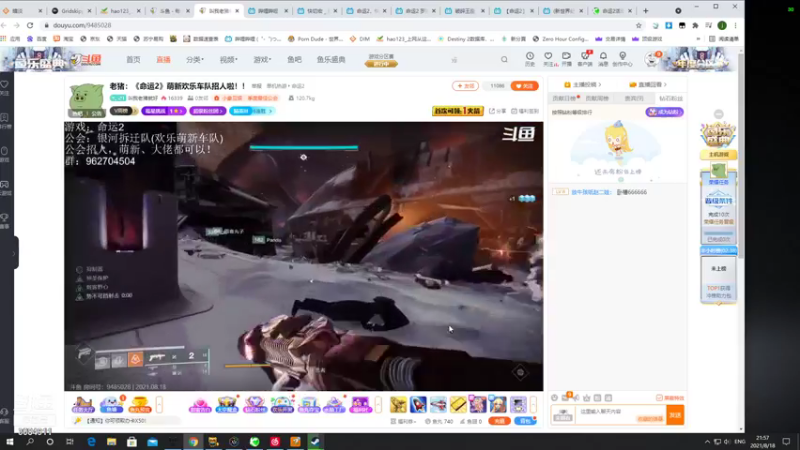
Task: Switch to the Gridskip browser tab
Action: [x=72, y=10]
